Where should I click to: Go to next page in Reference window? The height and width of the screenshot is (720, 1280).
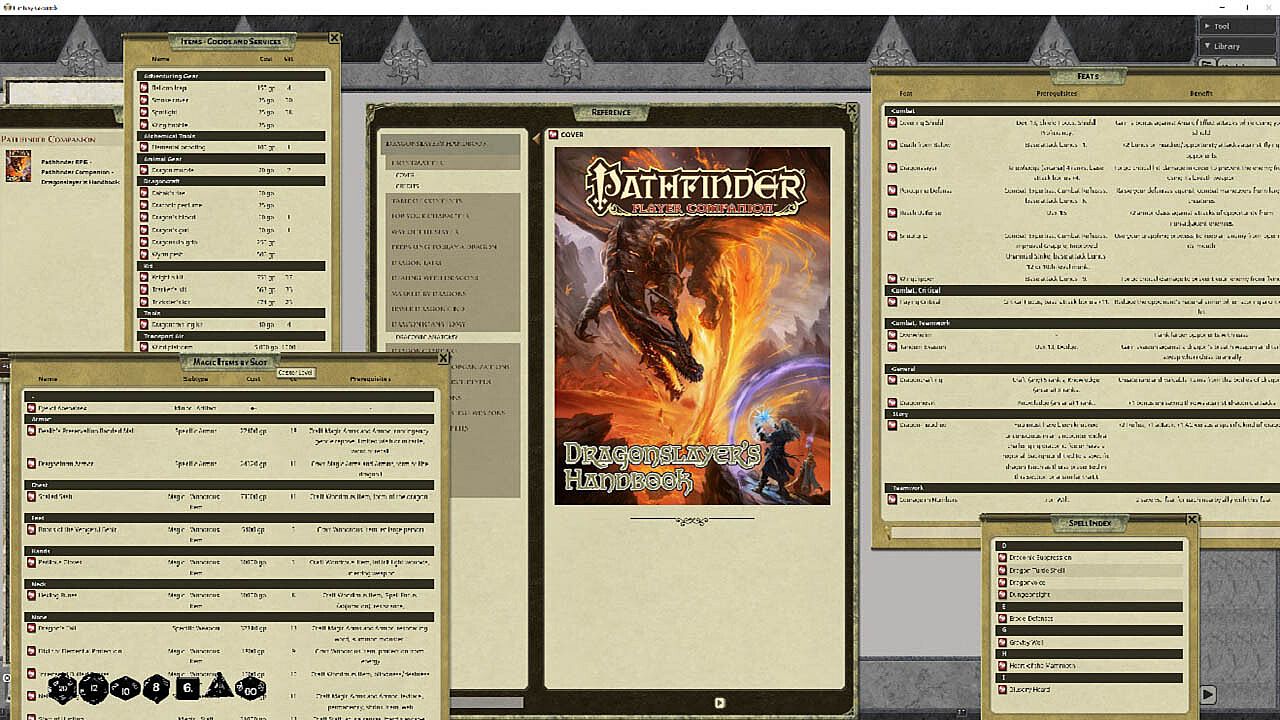click(x=719, y=703)
